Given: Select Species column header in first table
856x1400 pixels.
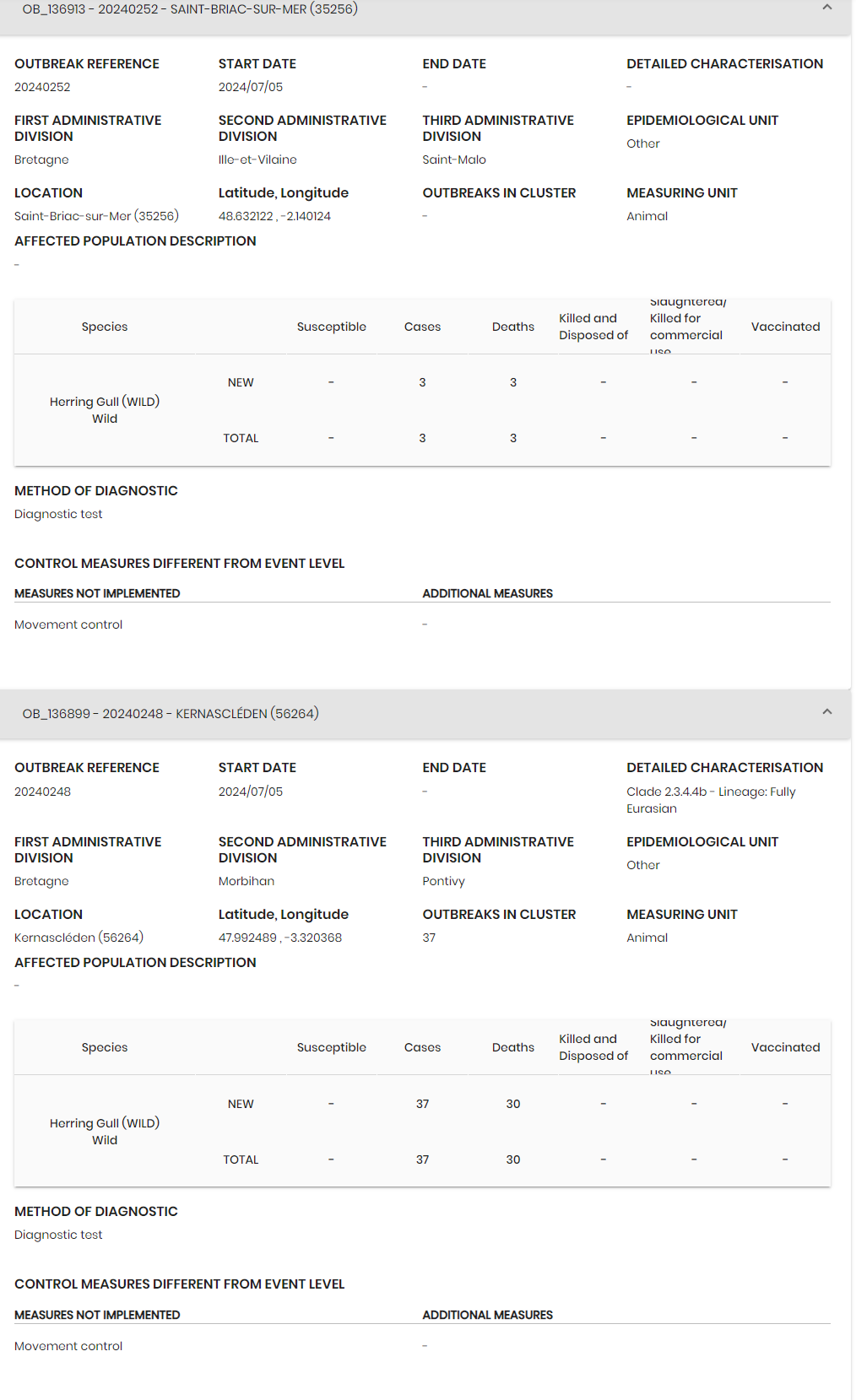Looking at the screenshot, I should click(105, 327).
